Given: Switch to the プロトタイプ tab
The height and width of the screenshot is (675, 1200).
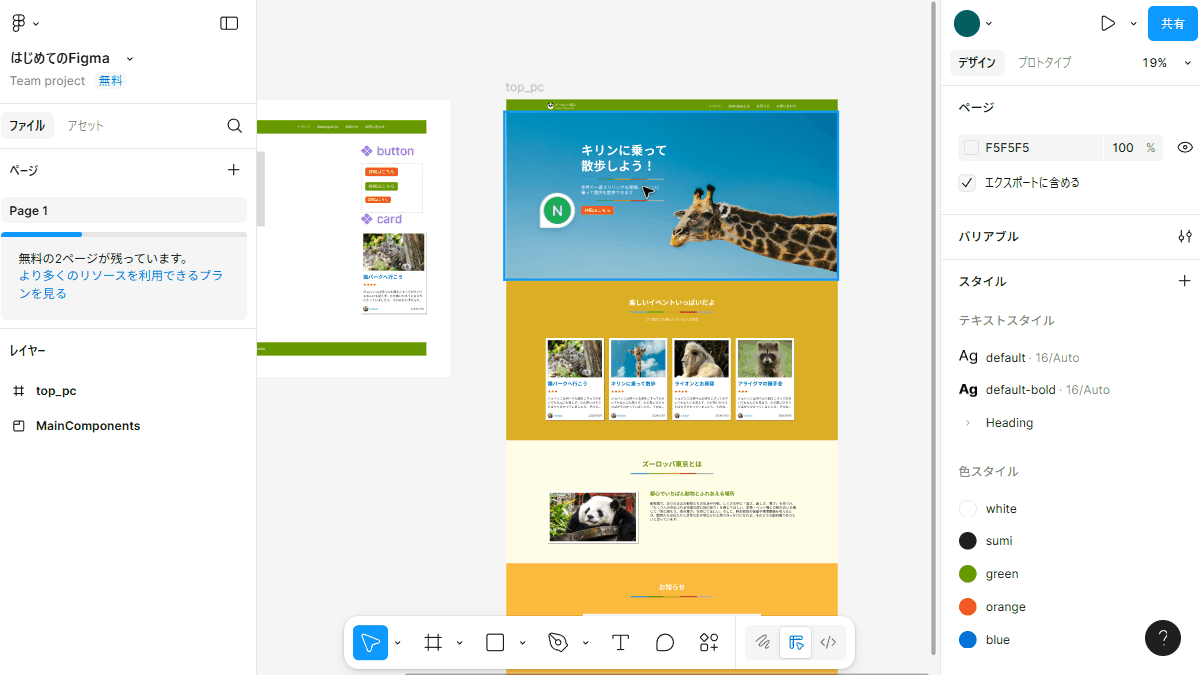Looking at the screenshot, I should 1044,62.
